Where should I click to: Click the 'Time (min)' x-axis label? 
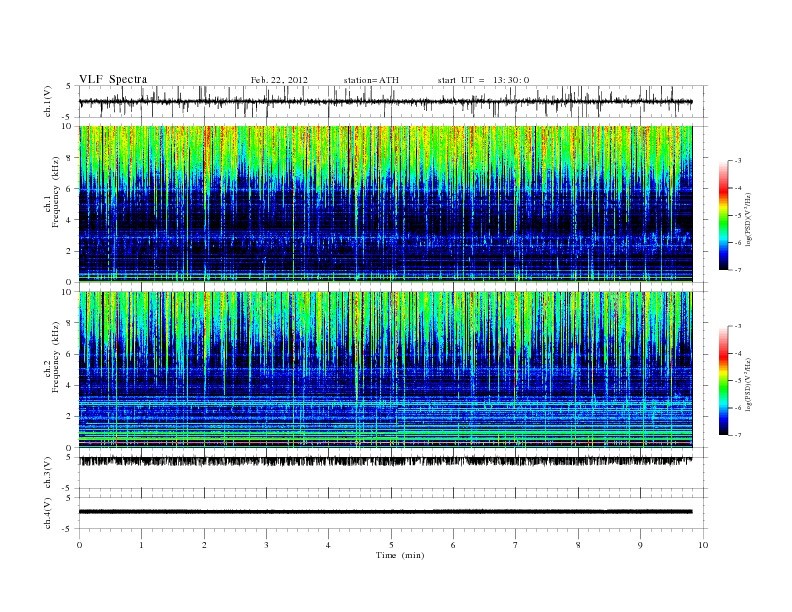pyautogui.click(x=400, y=555)
